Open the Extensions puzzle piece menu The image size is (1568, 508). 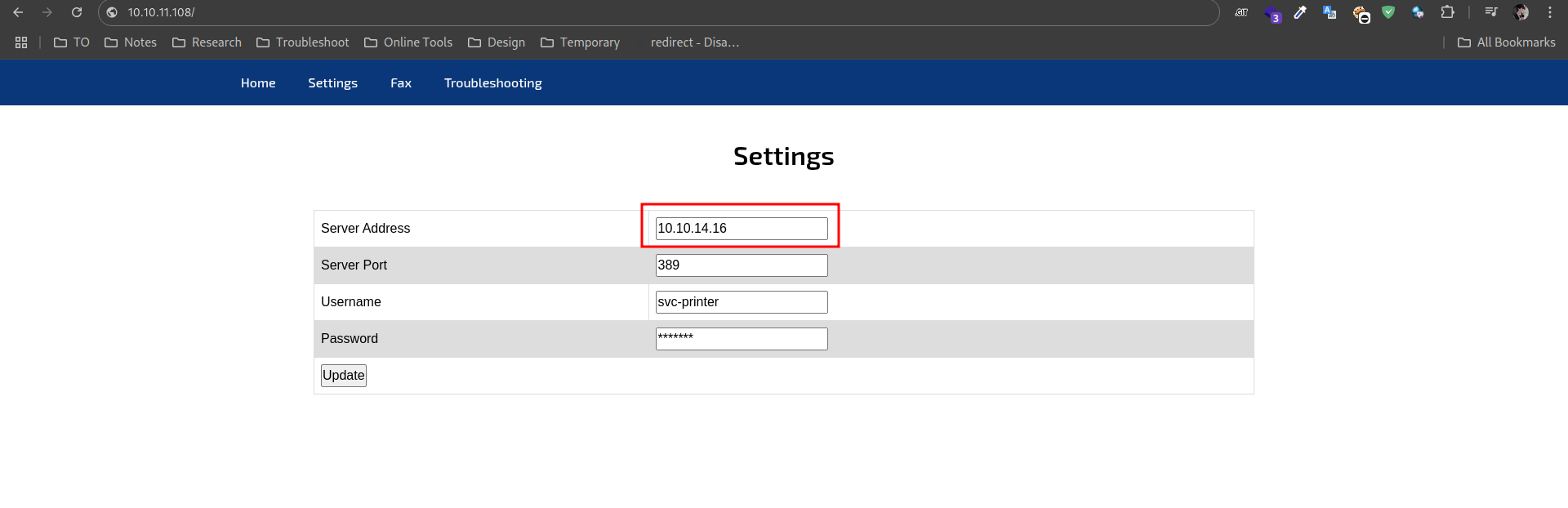(x=1447, y=12)
